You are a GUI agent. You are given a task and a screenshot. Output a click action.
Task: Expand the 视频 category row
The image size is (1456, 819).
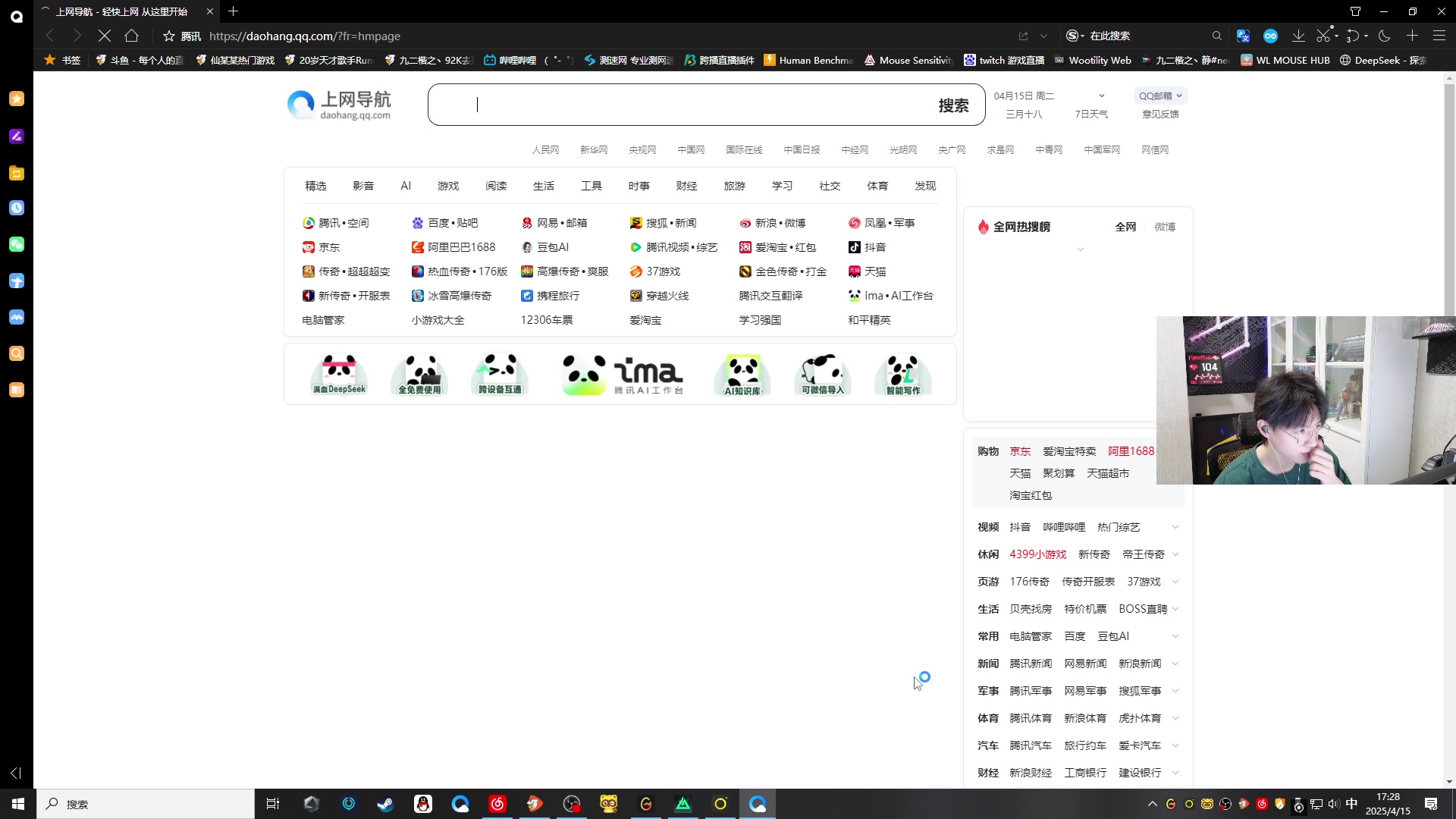pyautogui.click(x=1175, y=527)
